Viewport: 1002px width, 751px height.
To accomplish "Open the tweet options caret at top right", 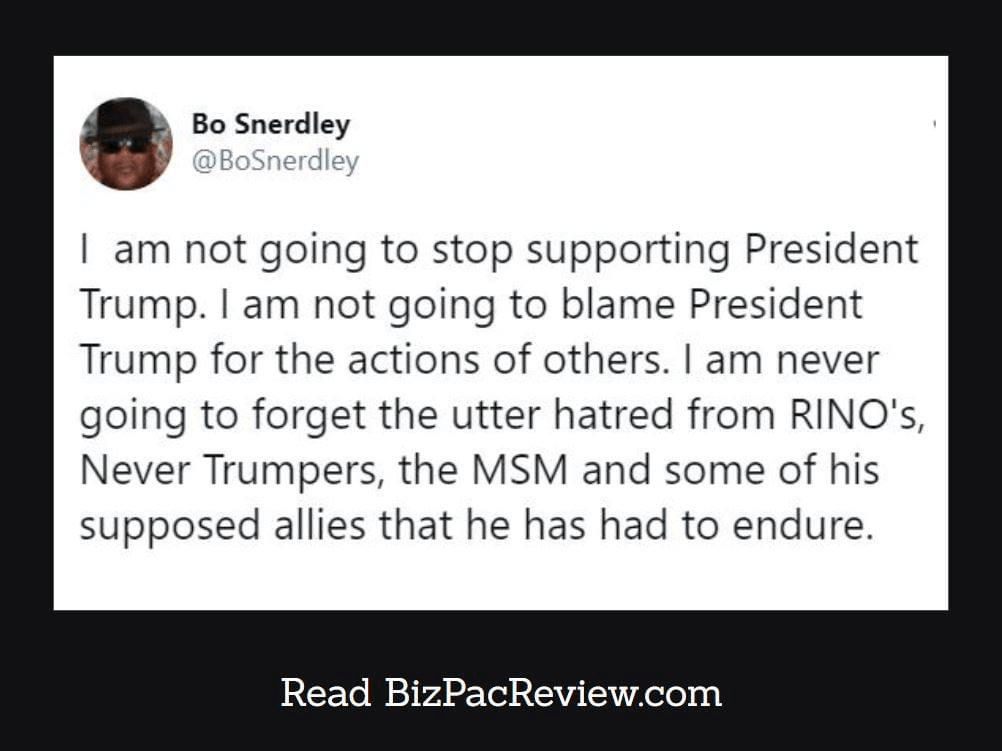I will tap(934, 123).
